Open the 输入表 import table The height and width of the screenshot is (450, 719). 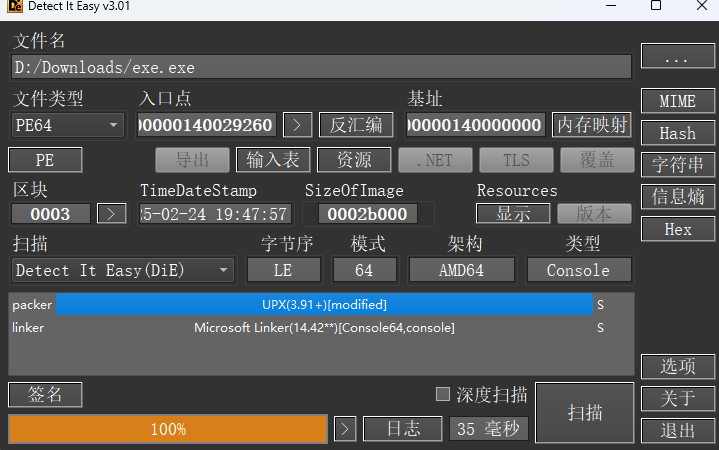[x=273, y=160]
